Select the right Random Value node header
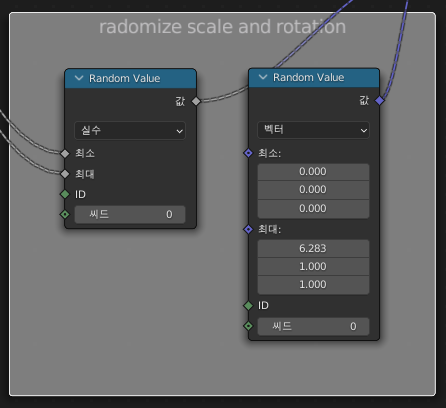446x408 pixels. coord(314,78)
